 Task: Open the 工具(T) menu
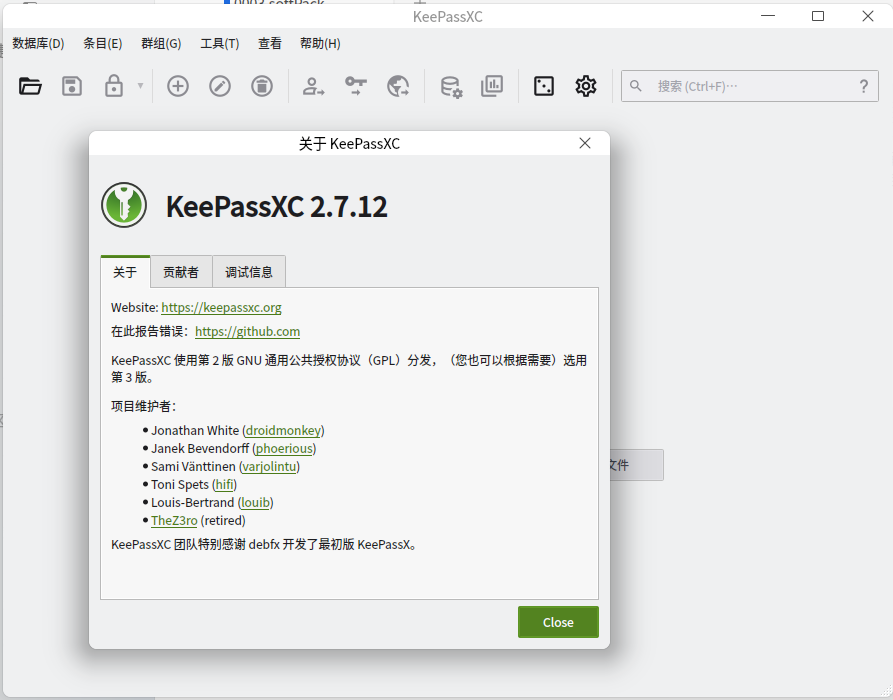click(220, 44)
